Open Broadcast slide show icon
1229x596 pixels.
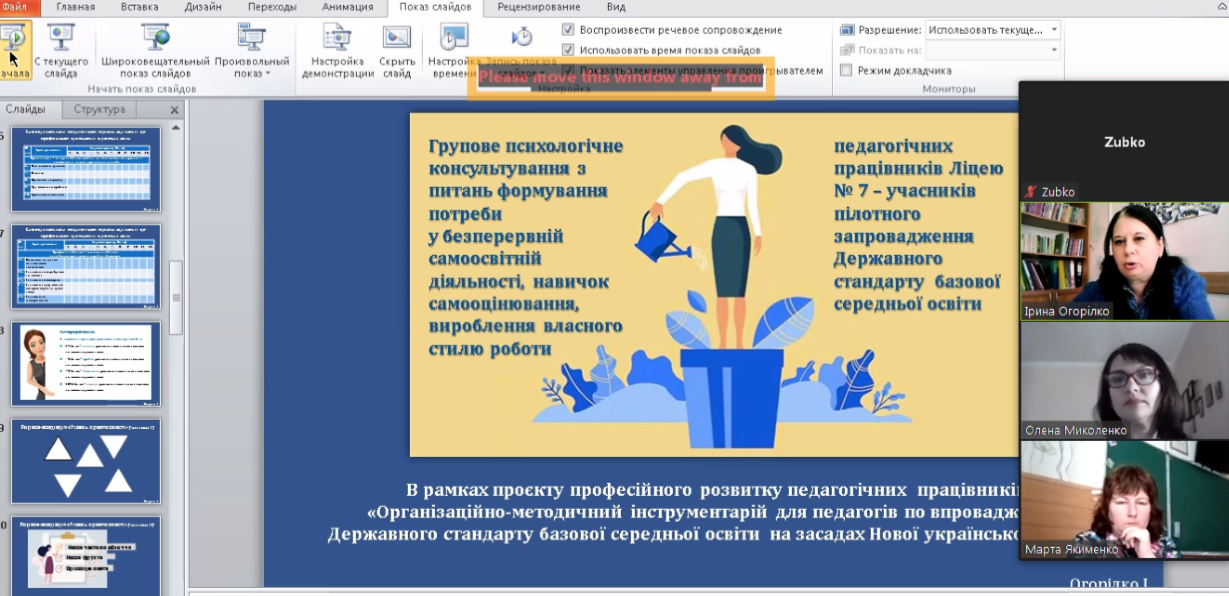(155, 38)
